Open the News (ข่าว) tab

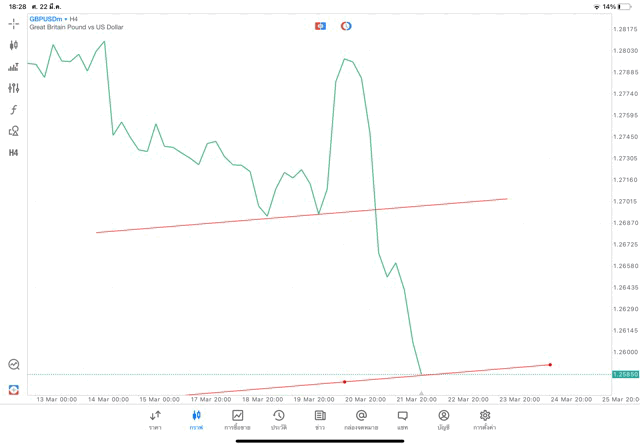click(320, 419)
